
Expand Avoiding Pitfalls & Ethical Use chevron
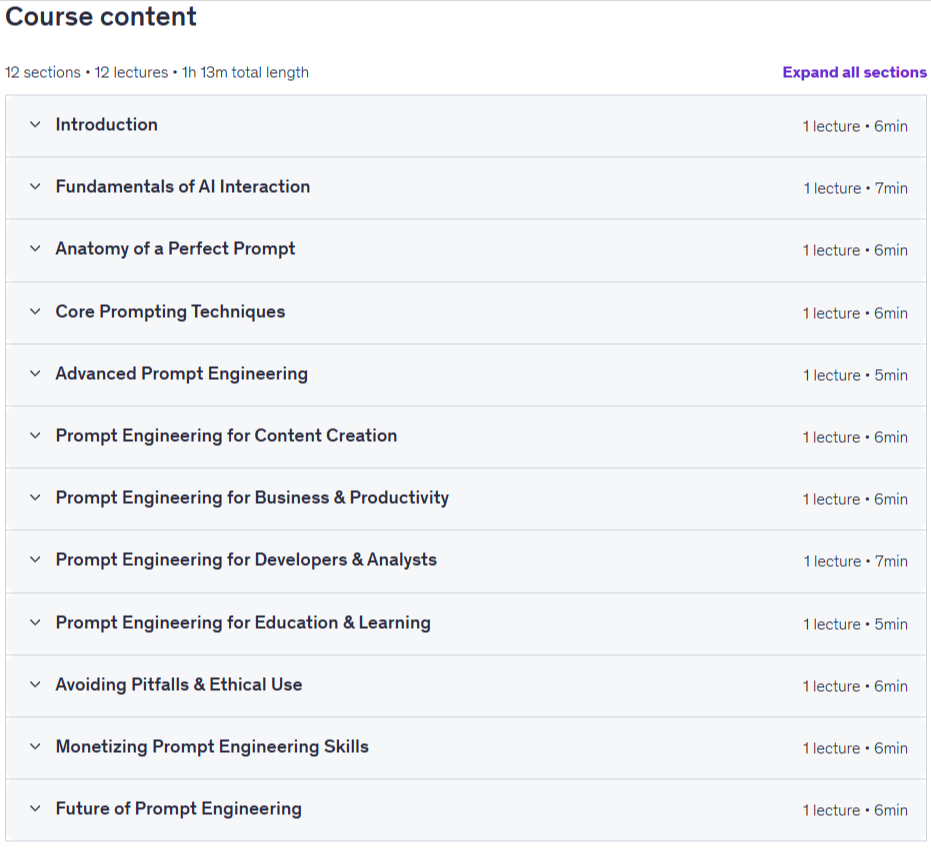click(36, 684)
